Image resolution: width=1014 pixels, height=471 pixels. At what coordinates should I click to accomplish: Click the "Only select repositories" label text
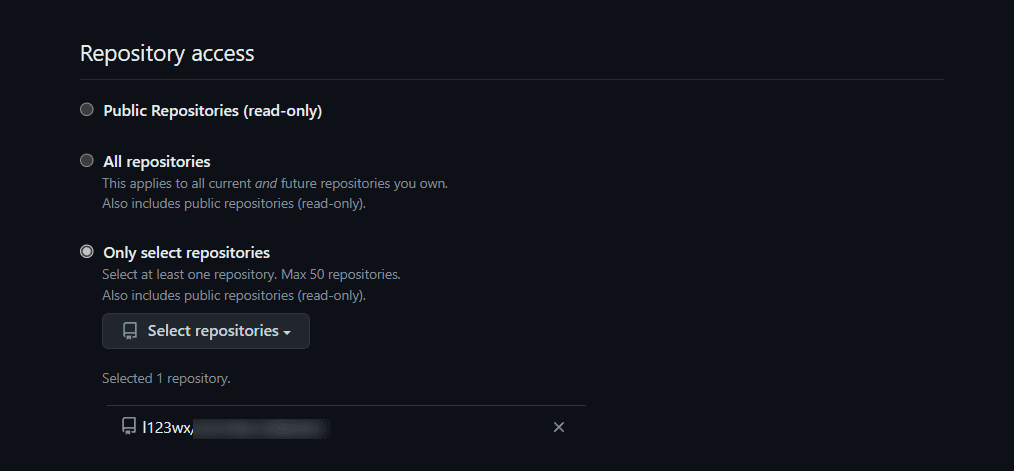tap(186, 253)
